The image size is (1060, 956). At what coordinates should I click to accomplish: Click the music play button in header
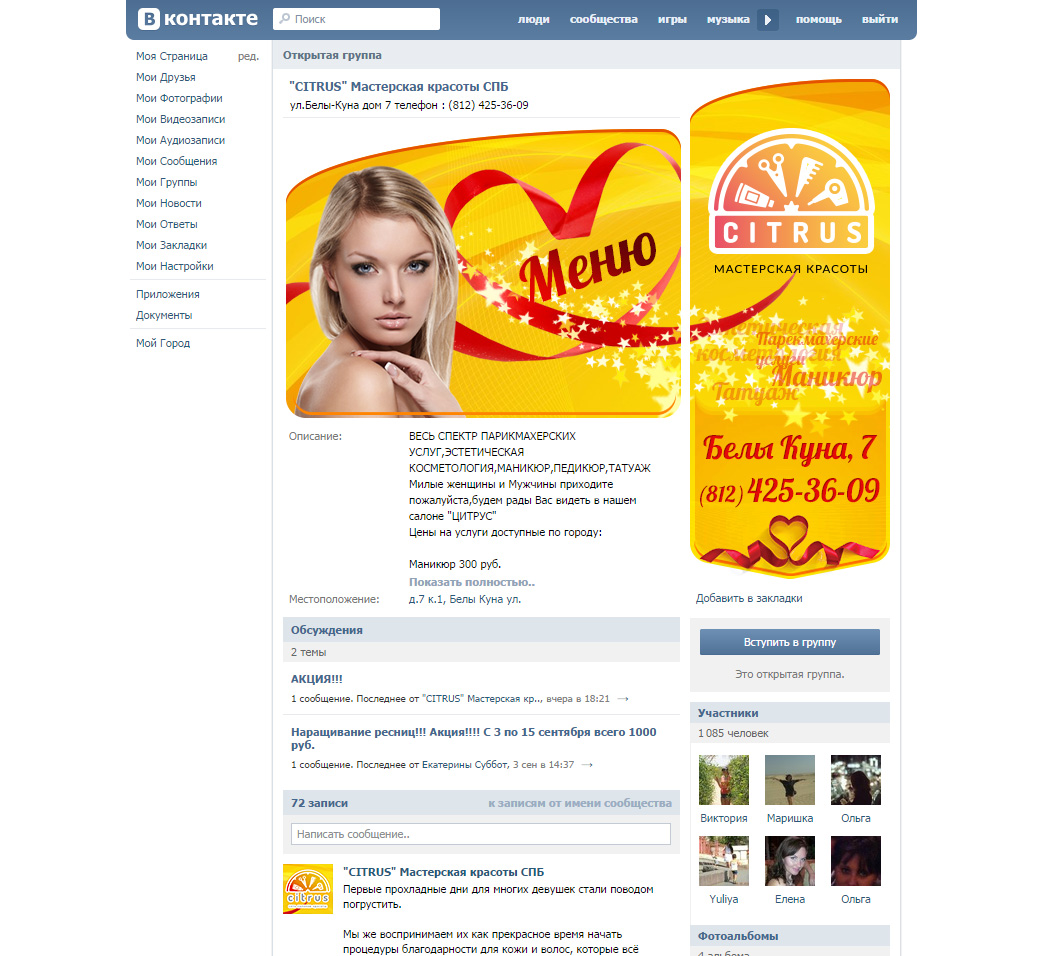(x=767, y=20)
